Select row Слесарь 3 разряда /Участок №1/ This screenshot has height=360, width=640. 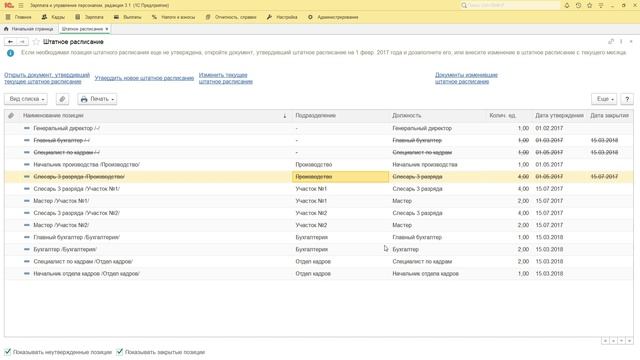tap(319, 189)
